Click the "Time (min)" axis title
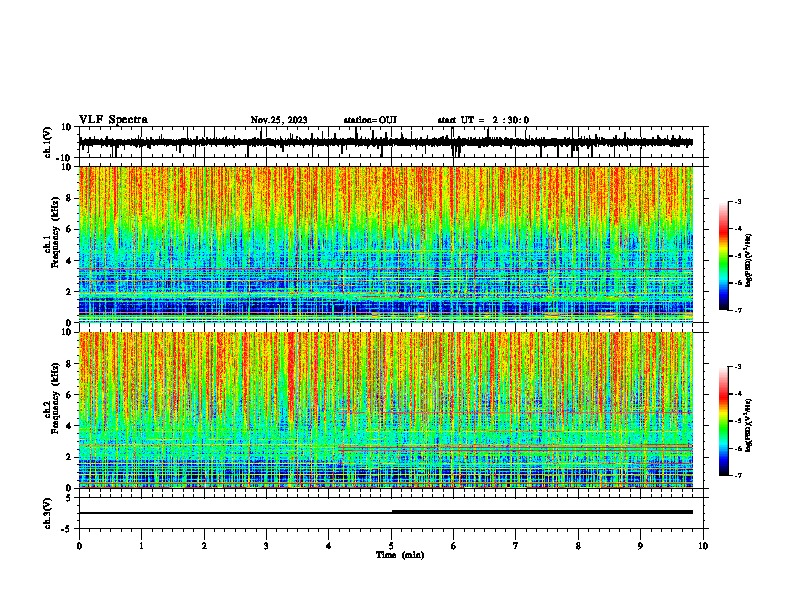The width and height of the screenshot is (792, 612). (400, 555)
